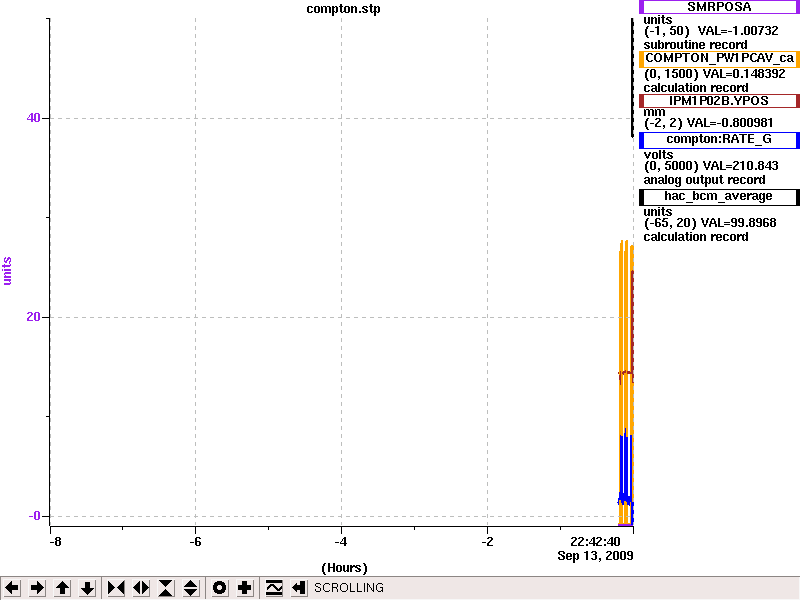Screen dimensions: 800x600
Task: Select the compton:RATE_G legend entry
Action: 719,140
